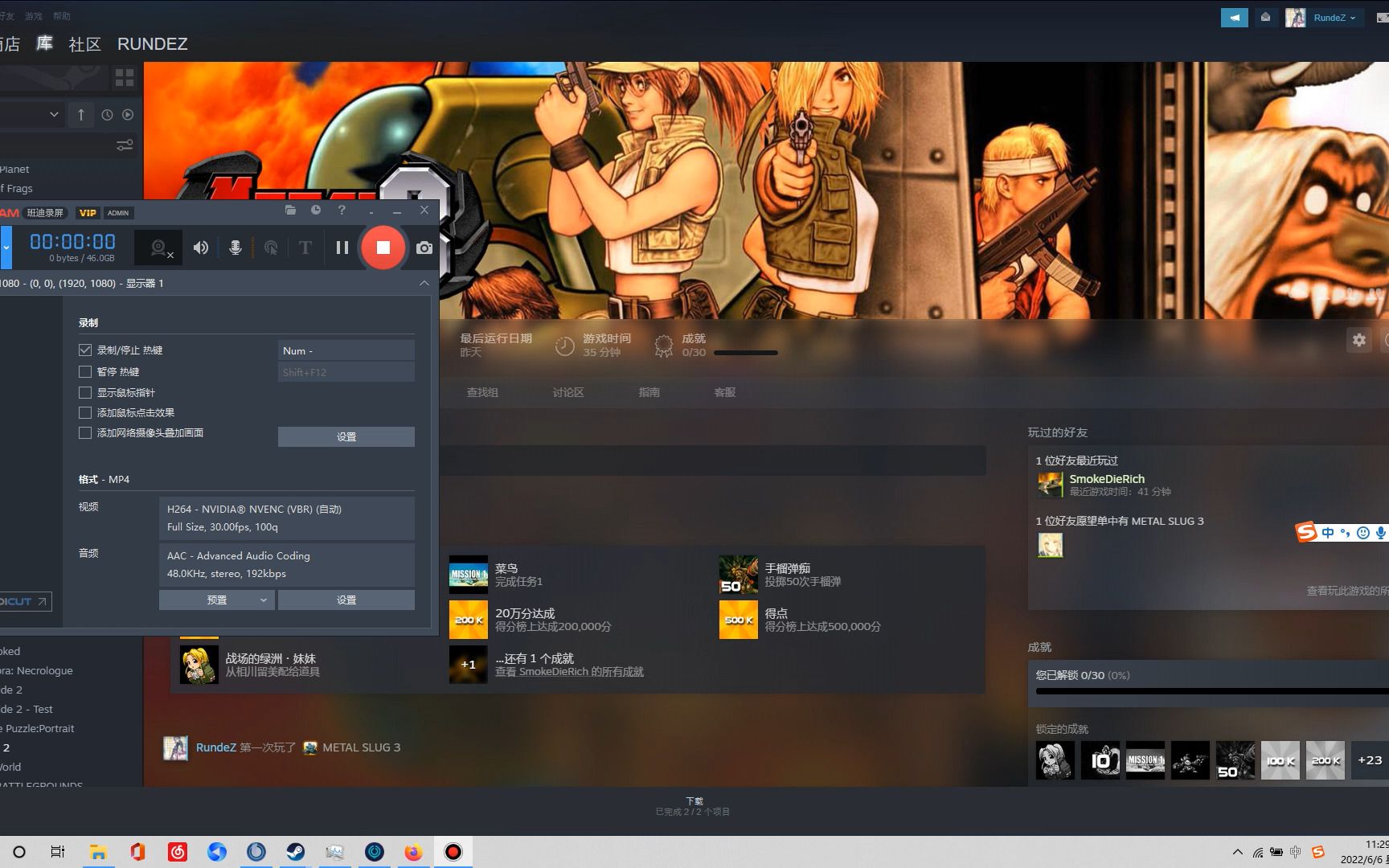Take a screenshot with the camera icon

424,248
